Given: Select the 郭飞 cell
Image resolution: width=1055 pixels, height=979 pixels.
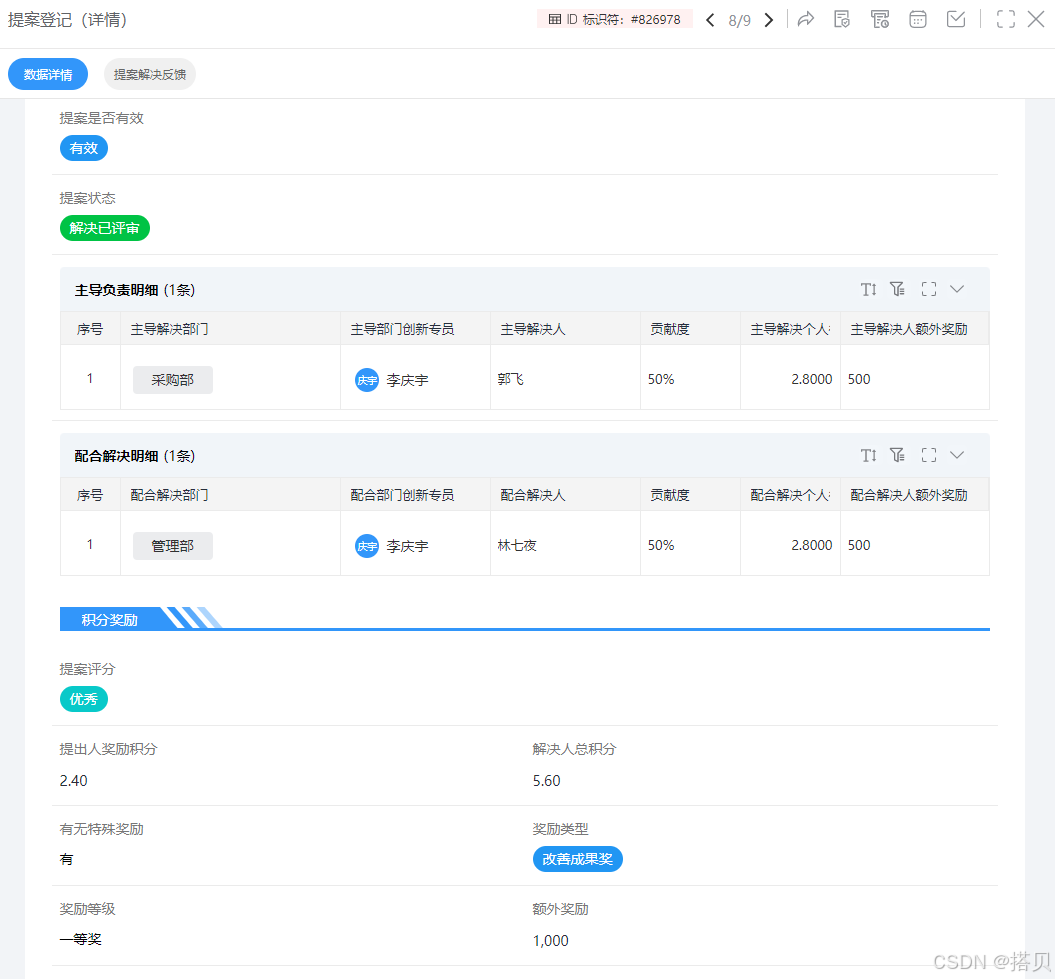Looking at the screenshot, I should (565, 379).
